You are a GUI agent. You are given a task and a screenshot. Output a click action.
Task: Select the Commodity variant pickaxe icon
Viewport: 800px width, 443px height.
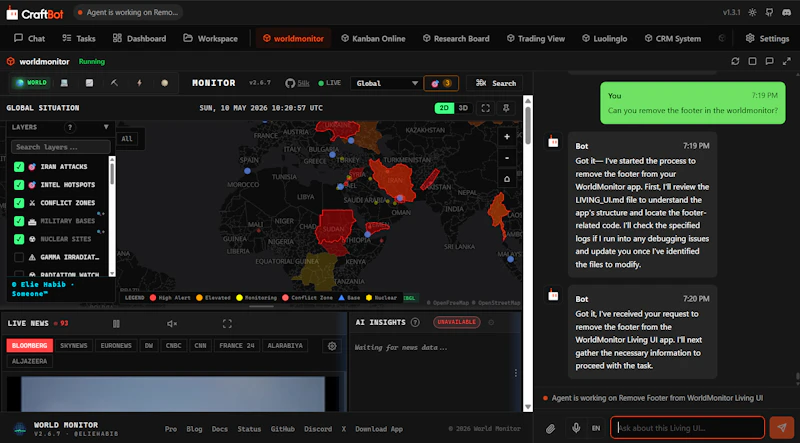[x=114, y=83]
